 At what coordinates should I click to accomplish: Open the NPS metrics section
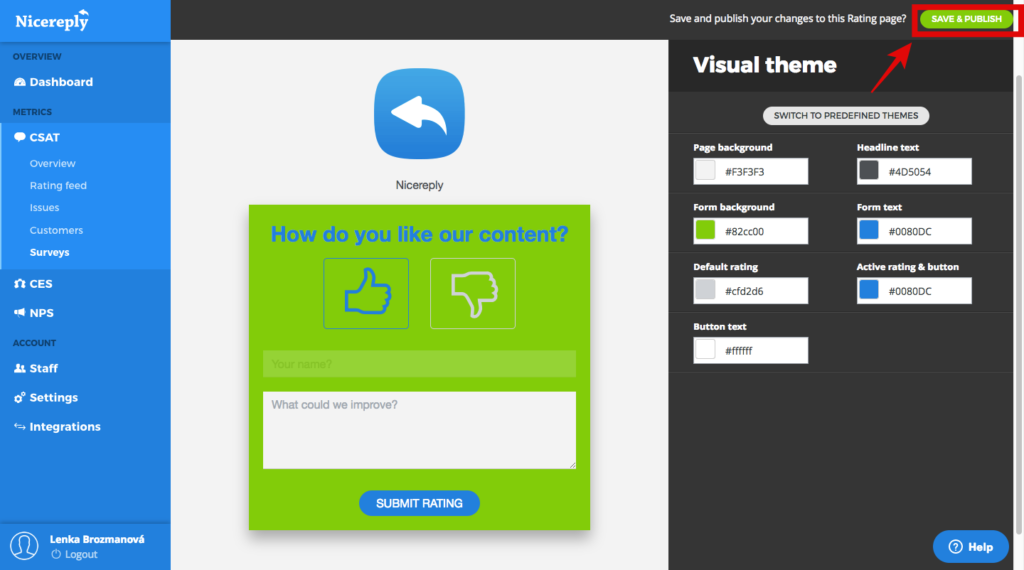coord(41,313)
